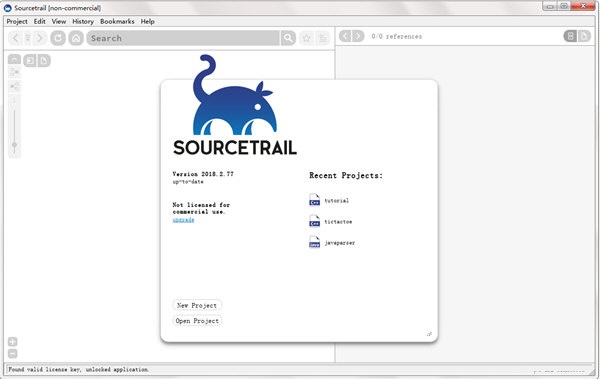Screen dimensions: 600x379
Task: Switch code view to snippet list mode
Action: tap(570, 36)
